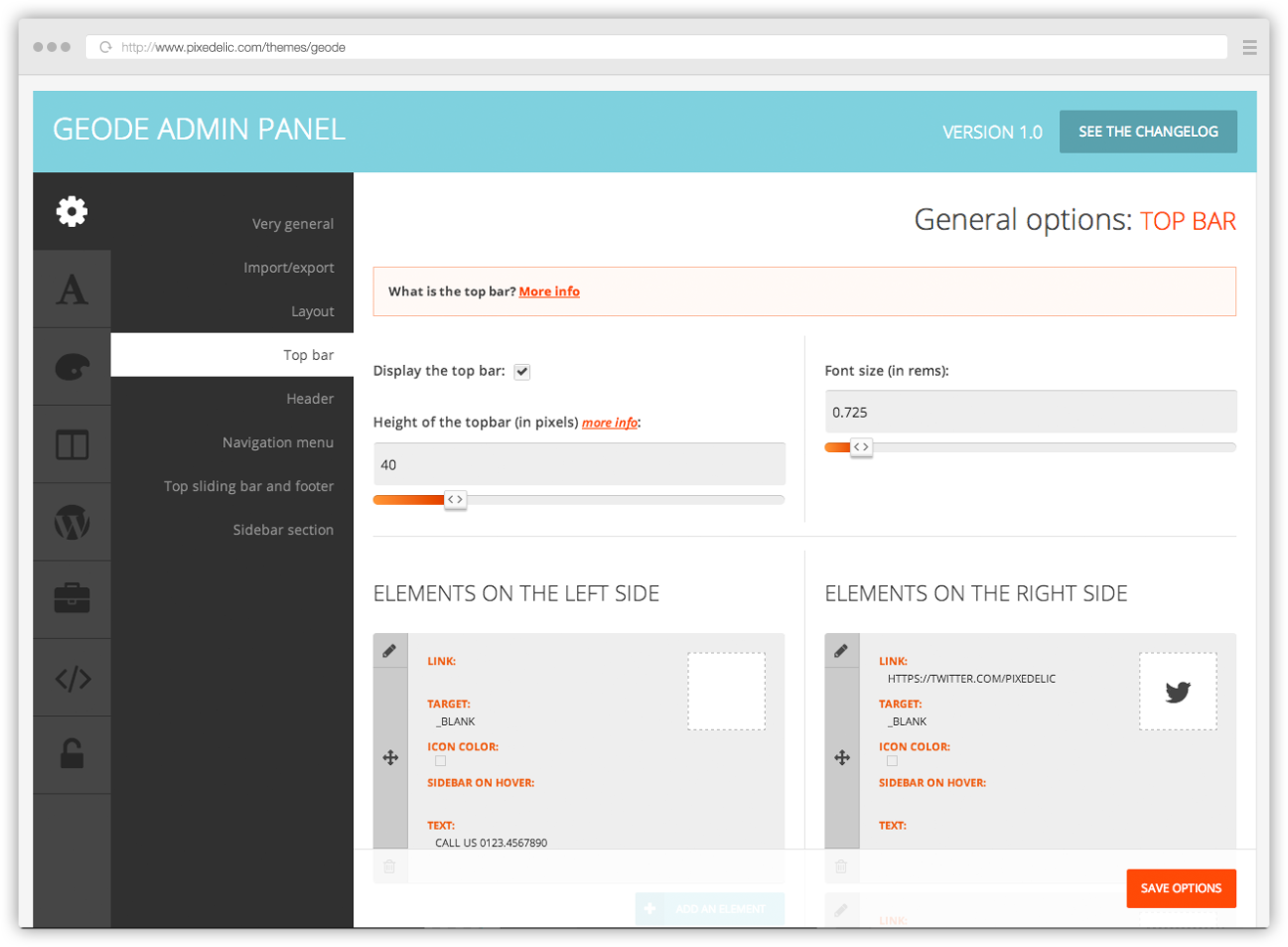The height and width of the screenshot is (947, 1288).
Task: Open the WordPress settings sidebar icon
Action: coord(71,522)
